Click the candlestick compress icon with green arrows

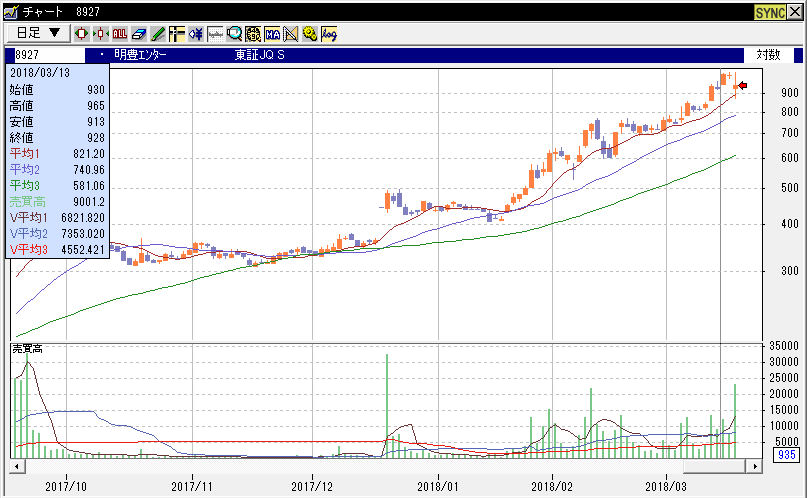click(x=101, y=33)
